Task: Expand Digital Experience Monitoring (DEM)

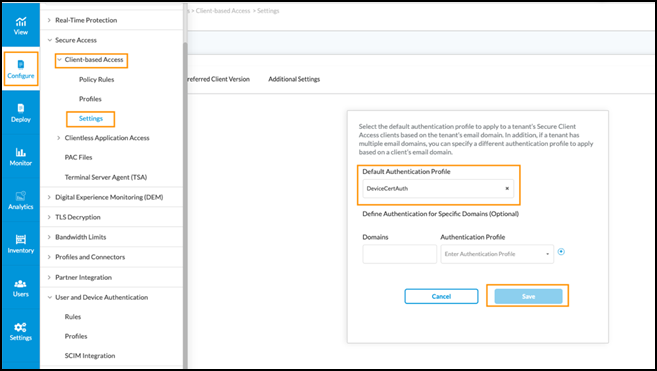Action: point(49,197)
